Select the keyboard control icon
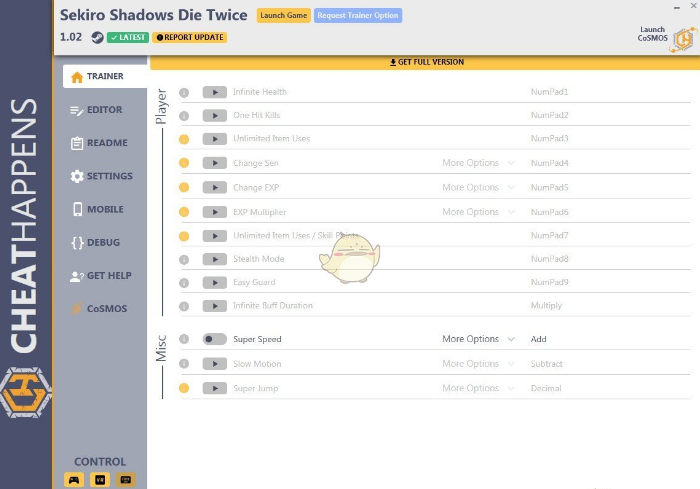 [126, 480]
